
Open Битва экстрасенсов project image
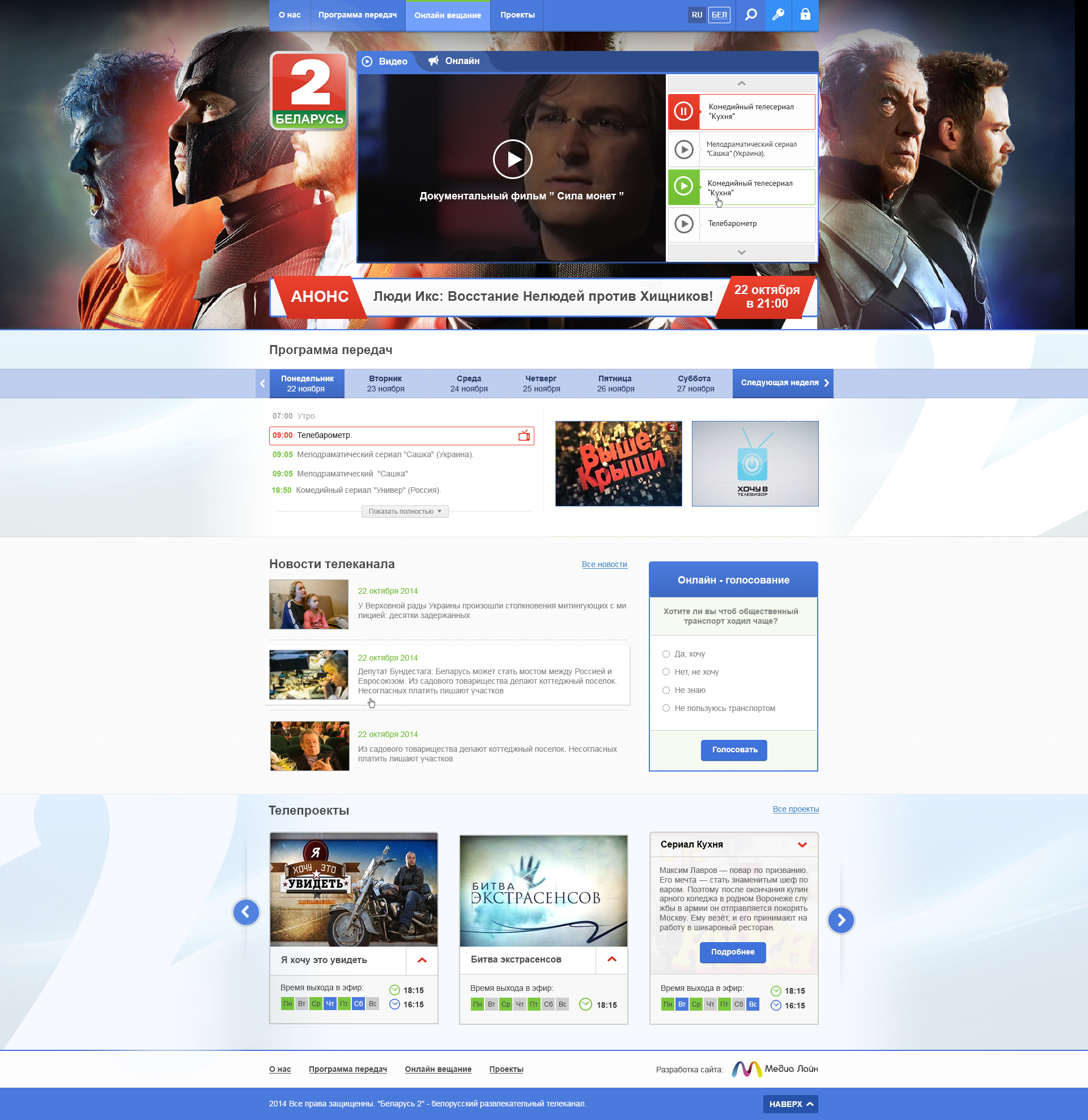(543, 891)
